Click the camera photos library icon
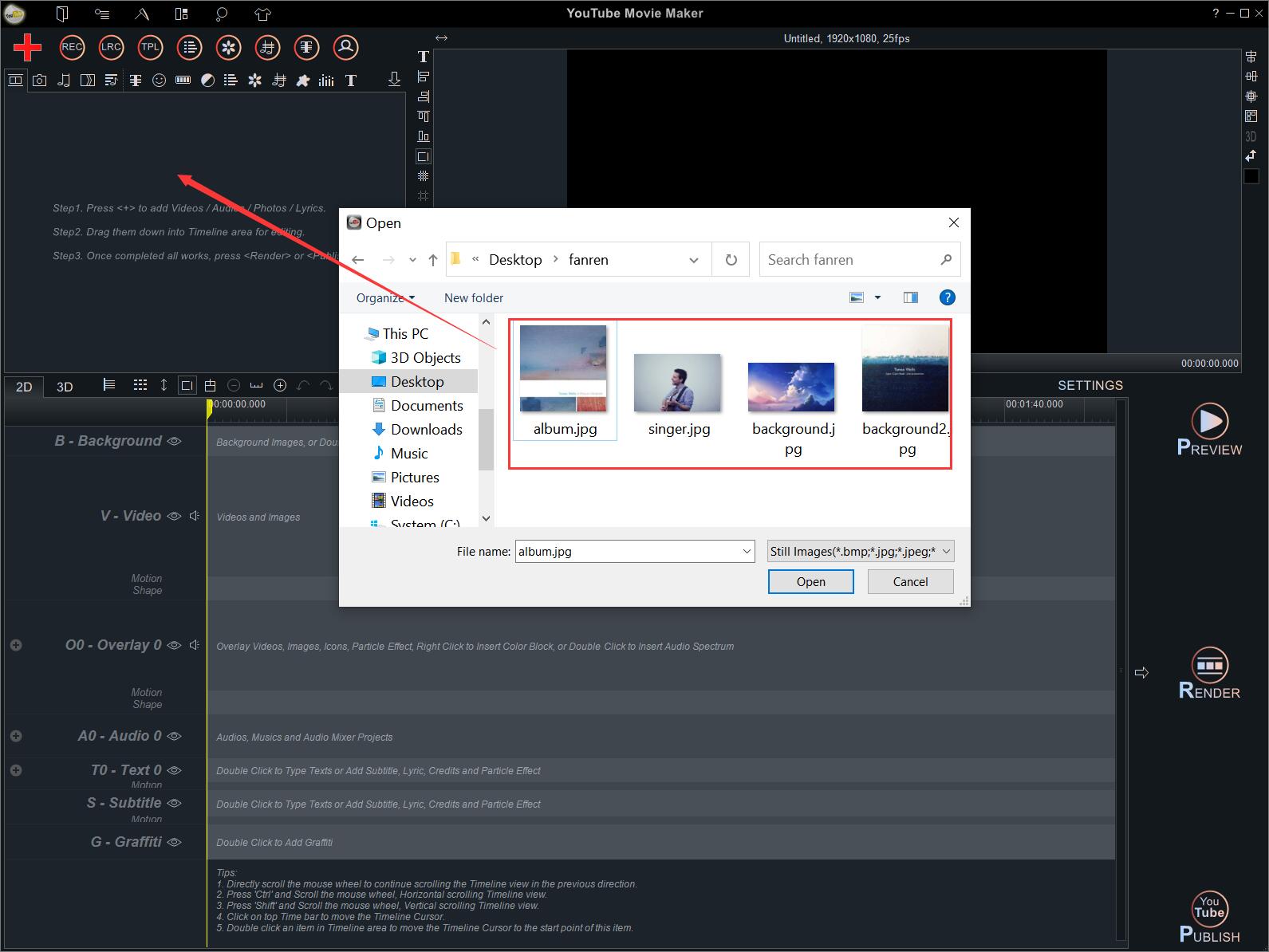This screenshot has height=952, width=1269. coord(40,80)
